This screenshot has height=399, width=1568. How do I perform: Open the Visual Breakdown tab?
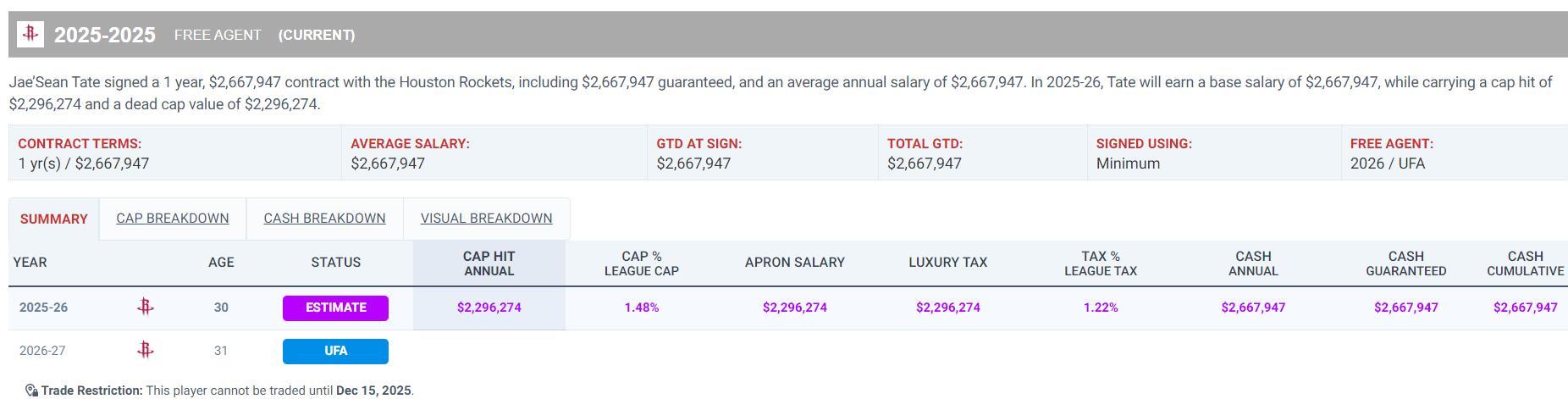coord(486,219)
